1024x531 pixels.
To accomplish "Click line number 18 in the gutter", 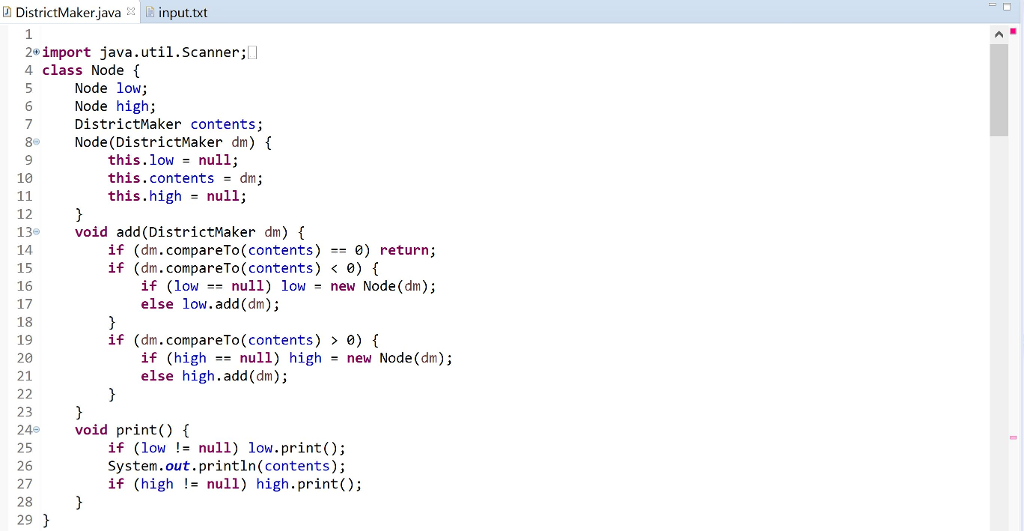I will coord(24,322).
